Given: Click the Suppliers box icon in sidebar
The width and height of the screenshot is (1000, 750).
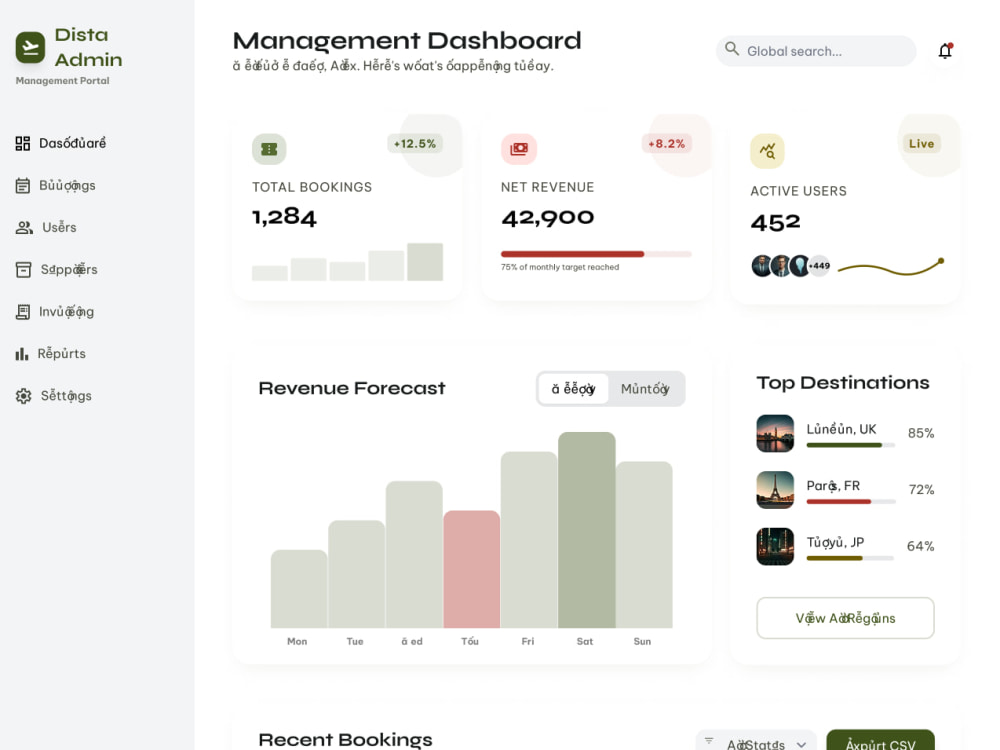Looking at the screenshot, I should click(23, 270).
